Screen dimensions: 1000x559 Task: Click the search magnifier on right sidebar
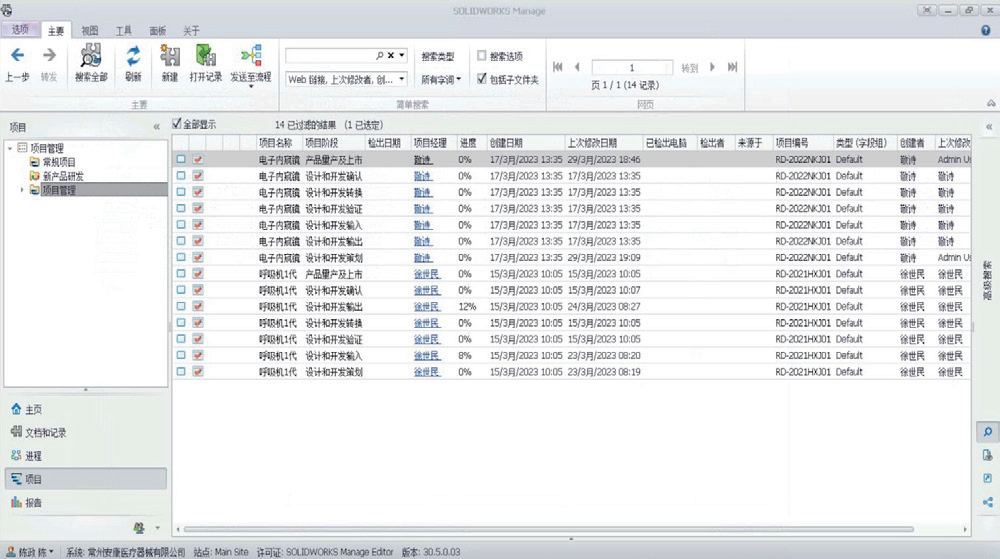(x=988, y=431)
